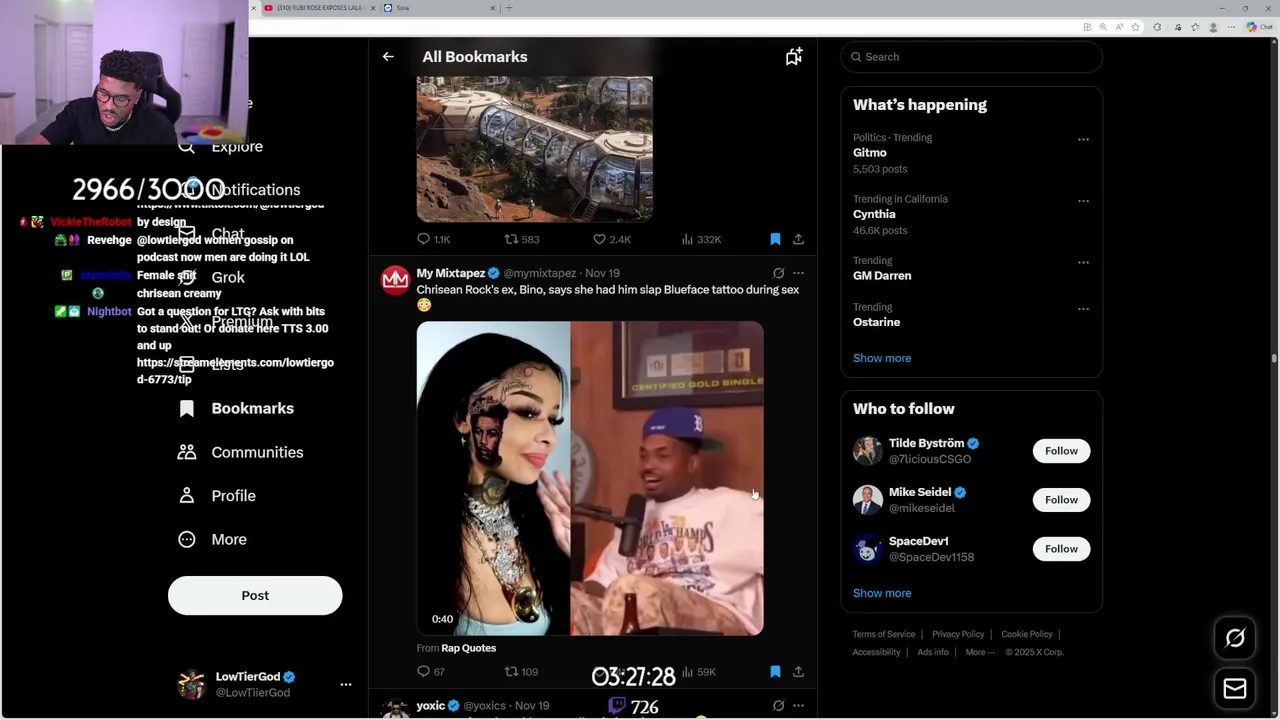
Task: Open replies on the 1.1K comment post
Action: pos(433,239)
